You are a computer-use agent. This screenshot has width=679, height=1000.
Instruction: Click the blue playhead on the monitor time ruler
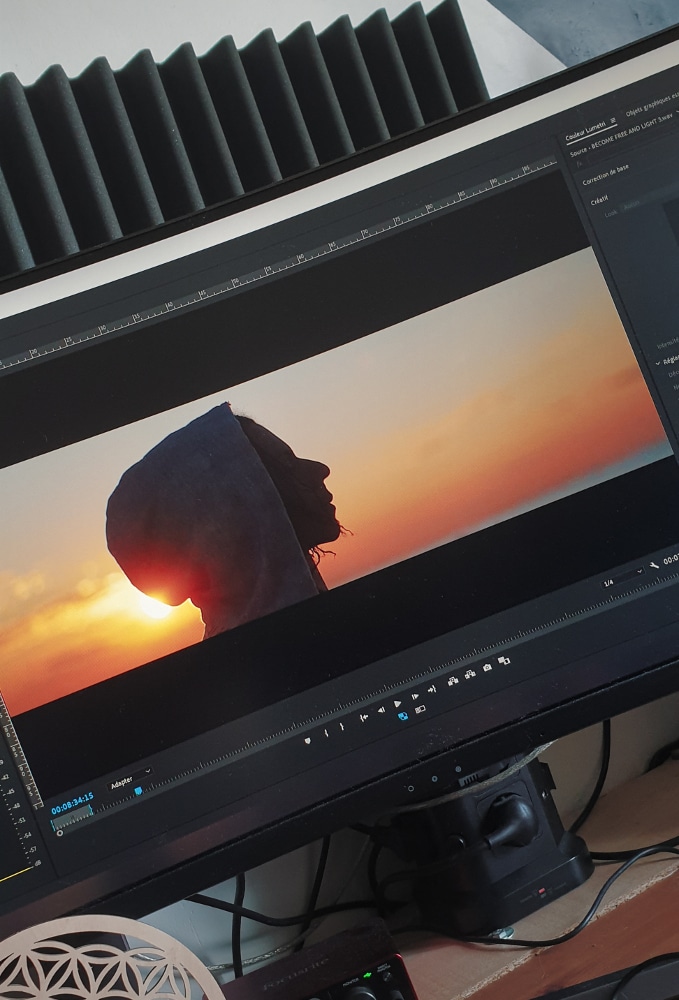[x=138, y=791]
